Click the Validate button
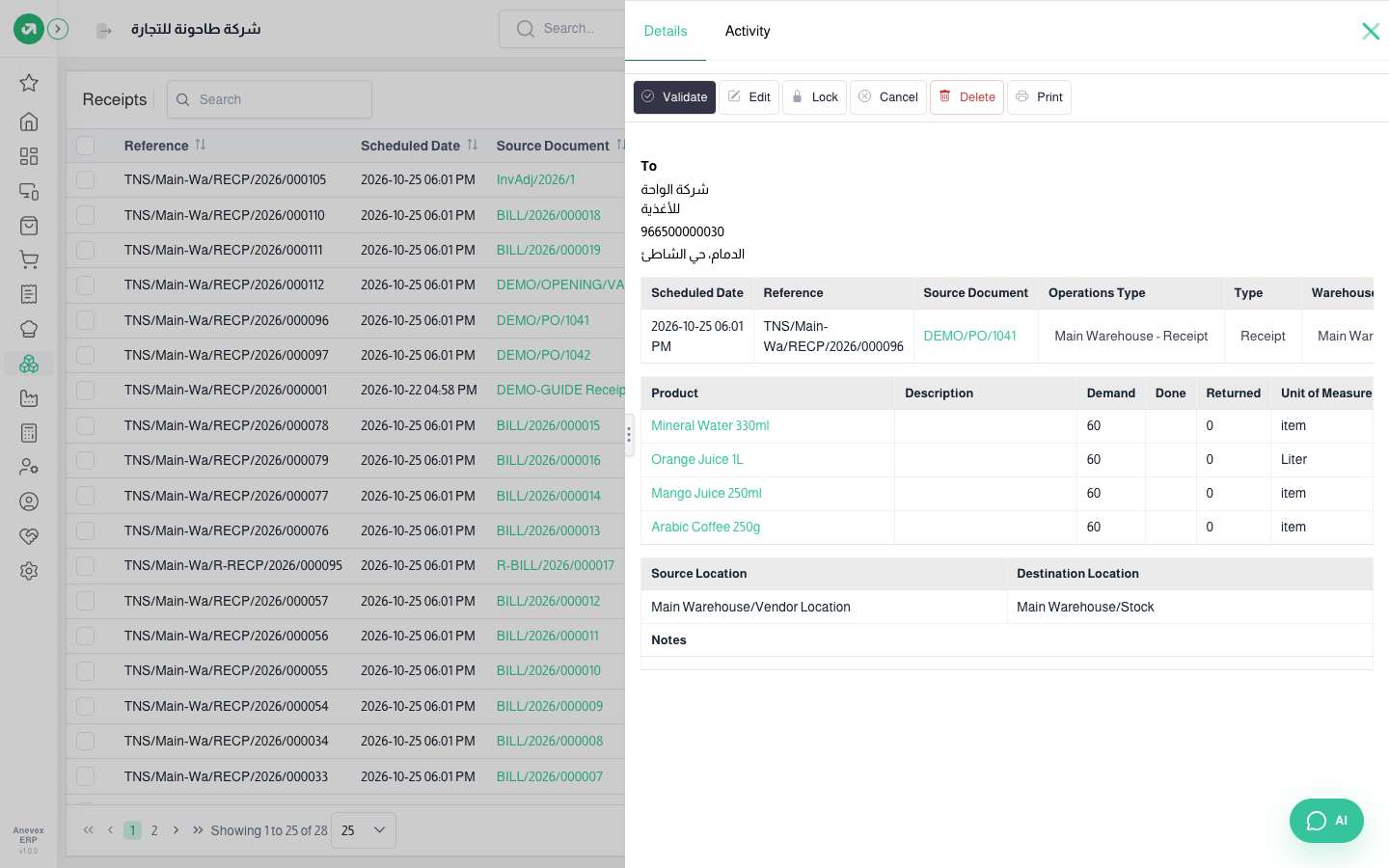This screenshot has width=1389, height=868. 674,97
